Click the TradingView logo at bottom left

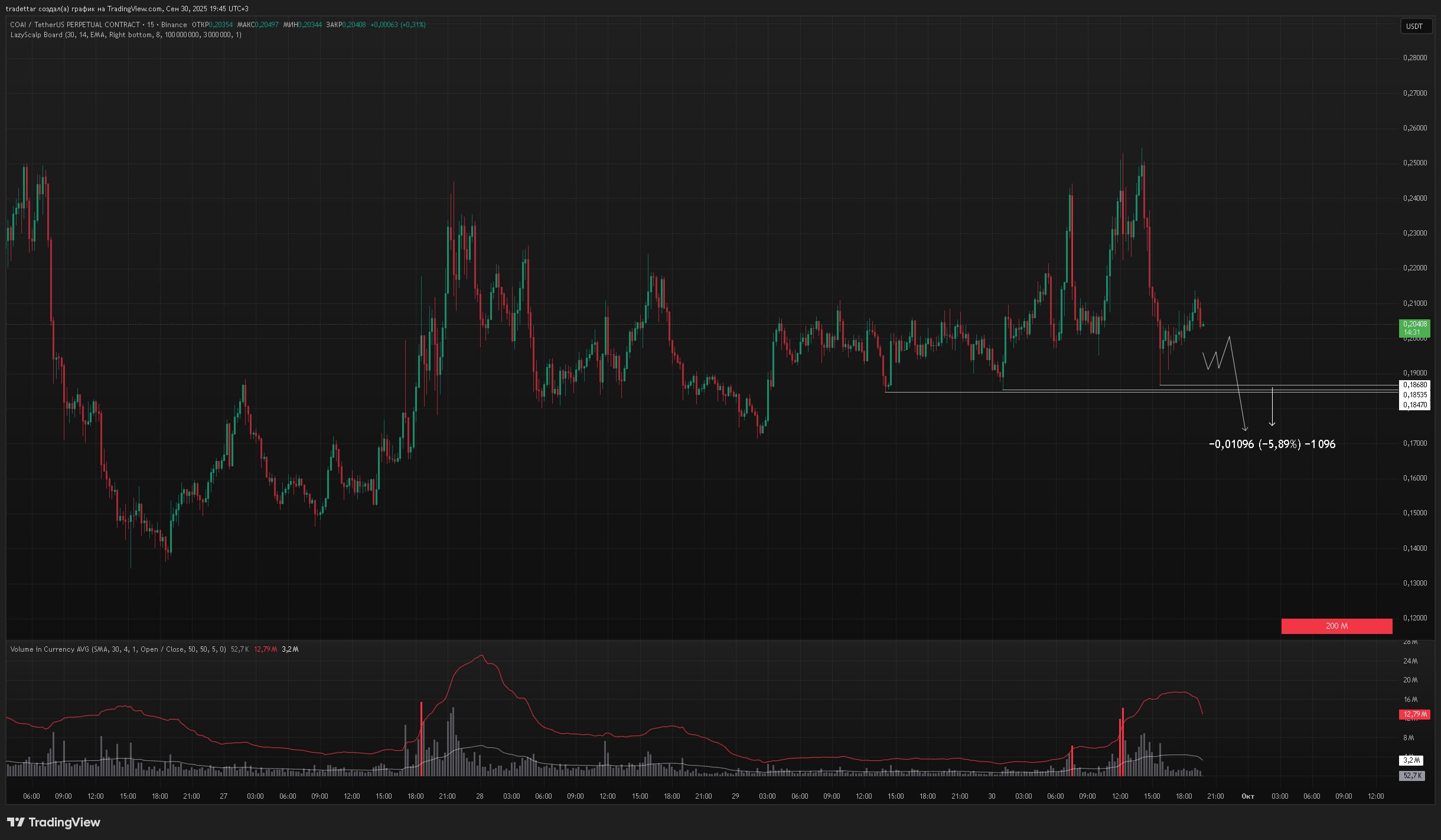point(54,822)
